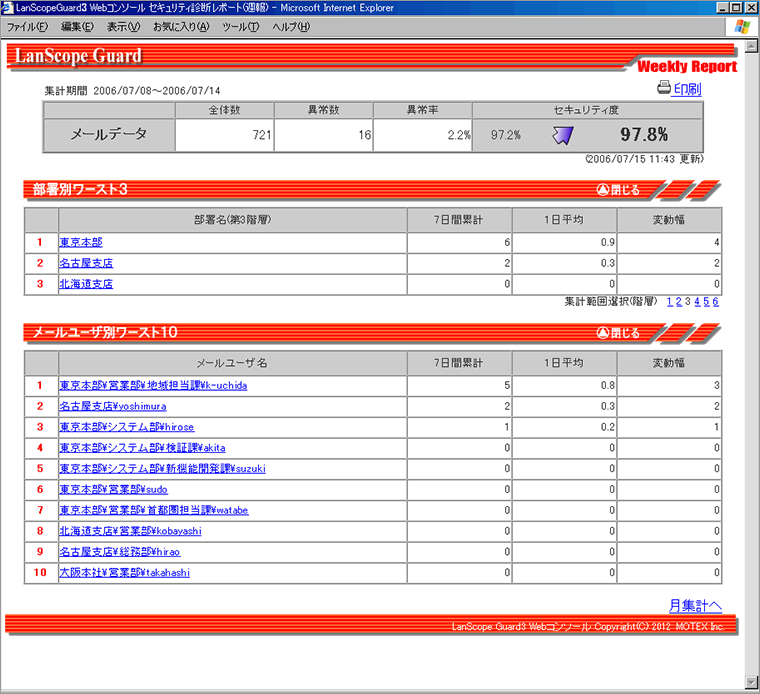The image size is (760, 694).
Task: Open the 名古屋支店¥総務部¥hirao user link
Action: 120,552
